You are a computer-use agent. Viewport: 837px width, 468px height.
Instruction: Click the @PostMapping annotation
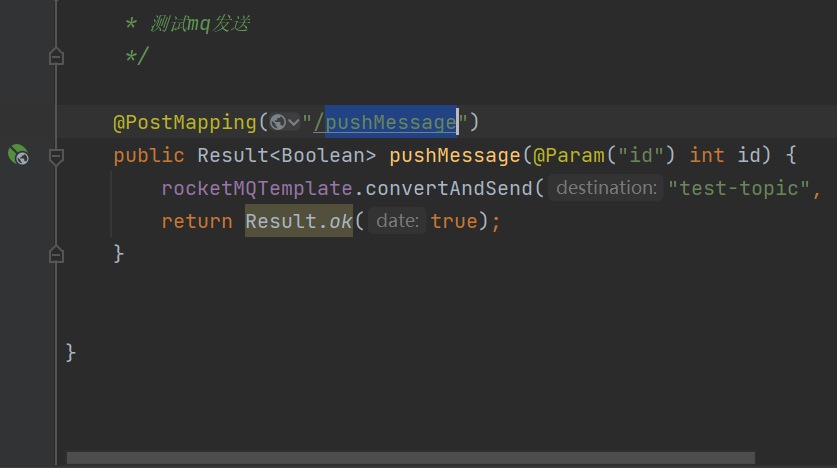[x=185, y=123]
